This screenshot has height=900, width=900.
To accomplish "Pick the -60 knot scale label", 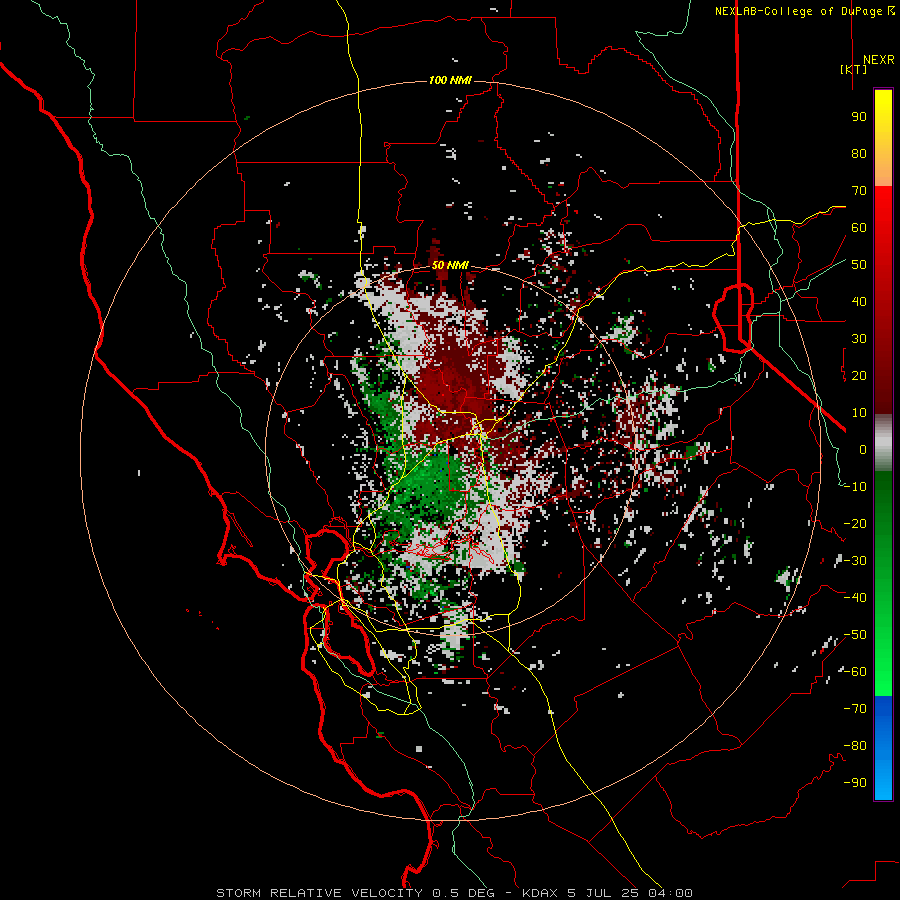I will [855, 672].
